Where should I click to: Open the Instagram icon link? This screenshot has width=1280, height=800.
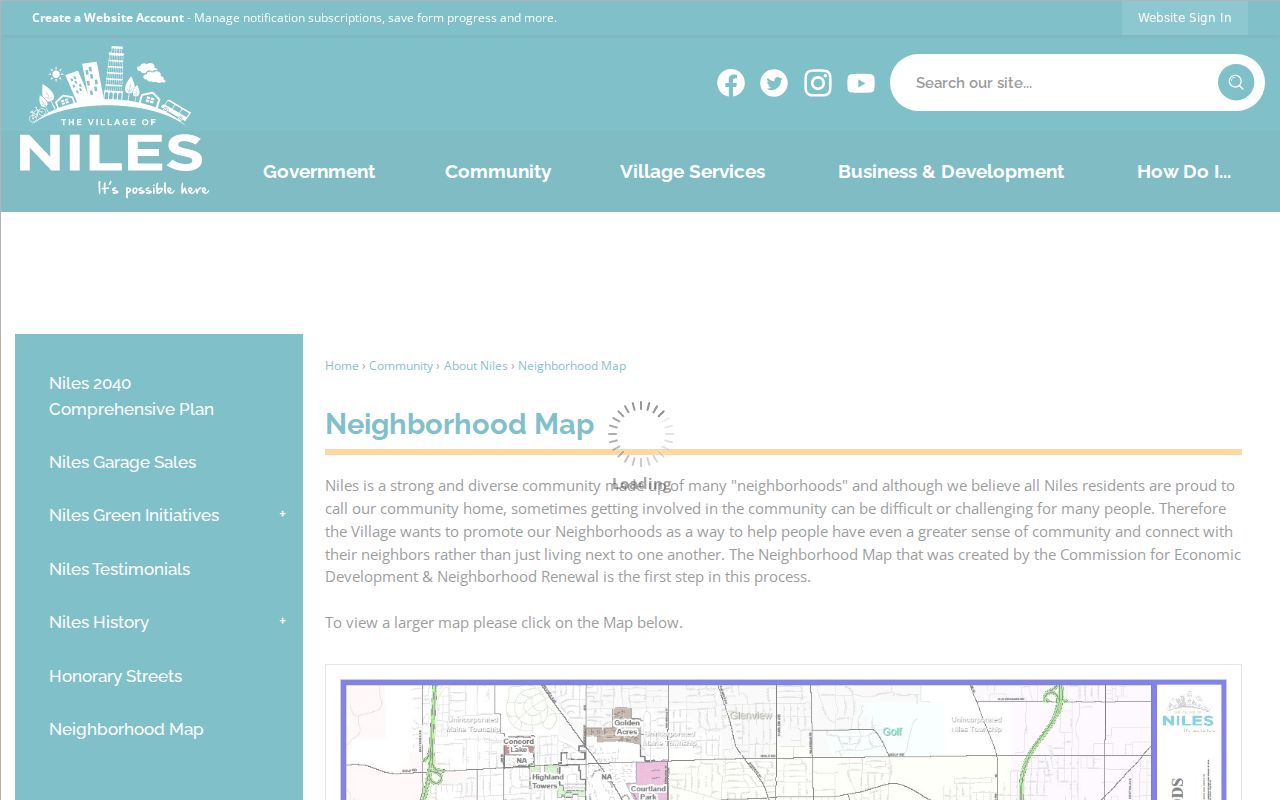pyautogui.click(x=818, y=83)
